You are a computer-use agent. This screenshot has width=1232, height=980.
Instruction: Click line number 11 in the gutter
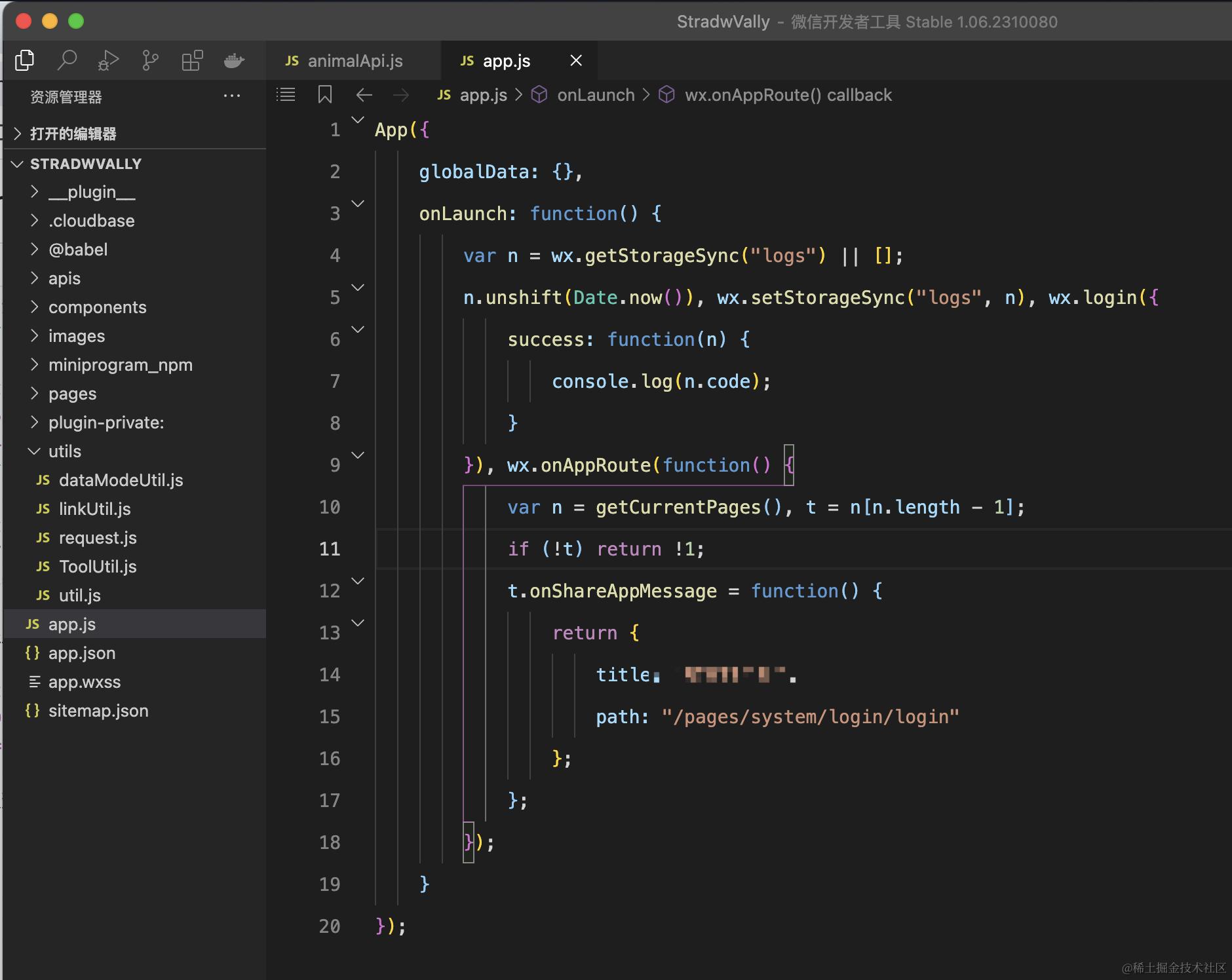[x=330, y=549]
